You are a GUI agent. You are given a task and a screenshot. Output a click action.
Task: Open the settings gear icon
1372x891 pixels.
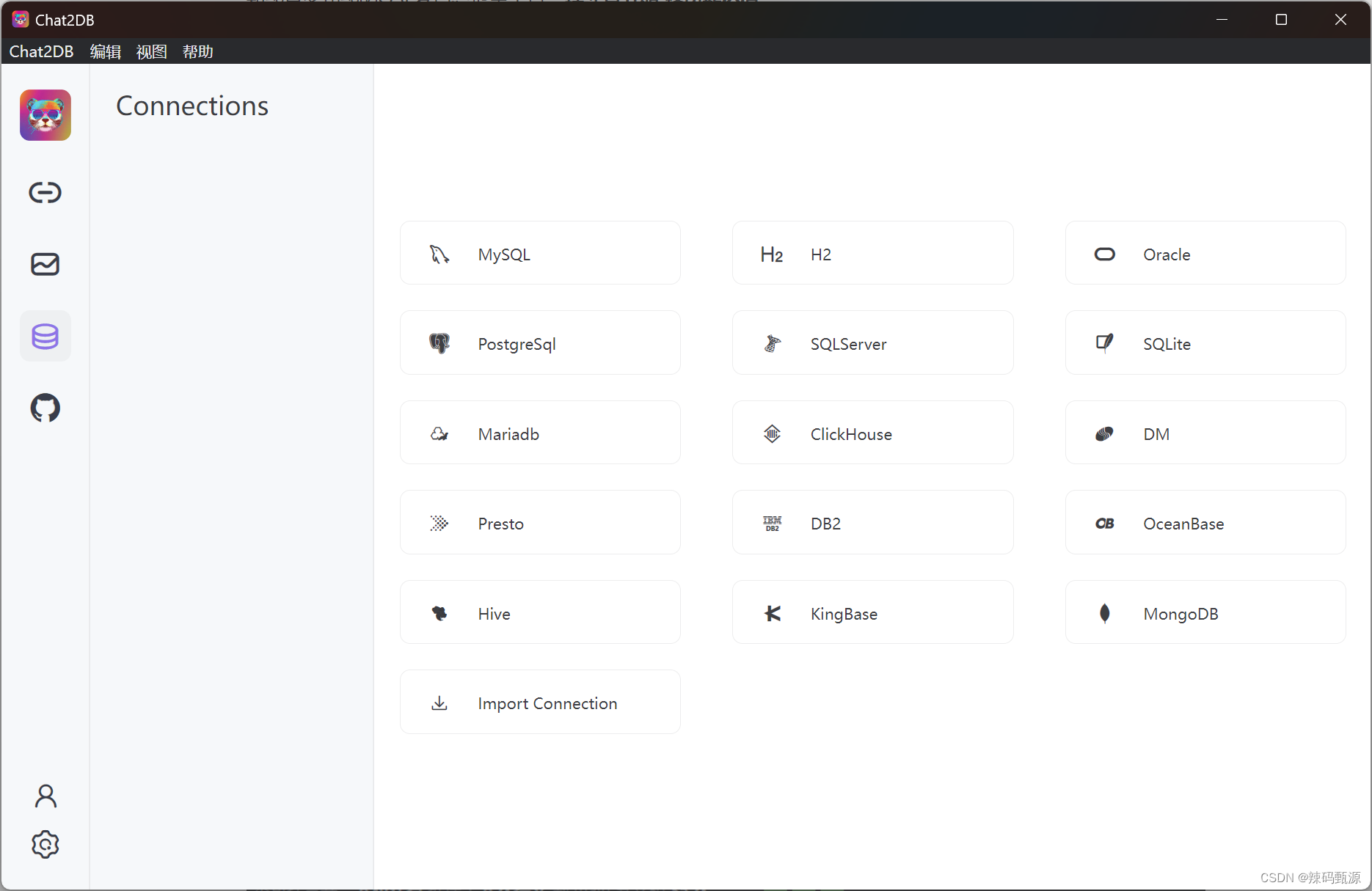pyautogui.click(x=45, y=845)
